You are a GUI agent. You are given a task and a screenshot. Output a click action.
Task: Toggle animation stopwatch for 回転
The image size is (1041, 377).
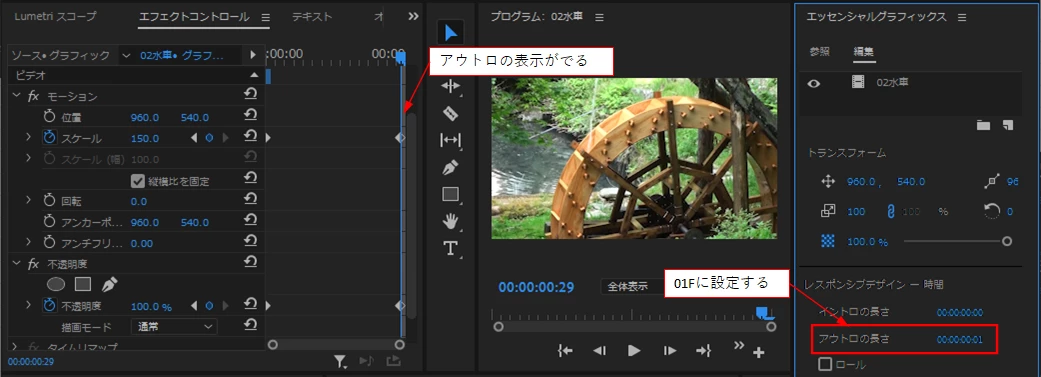click(x=50, y=200)
